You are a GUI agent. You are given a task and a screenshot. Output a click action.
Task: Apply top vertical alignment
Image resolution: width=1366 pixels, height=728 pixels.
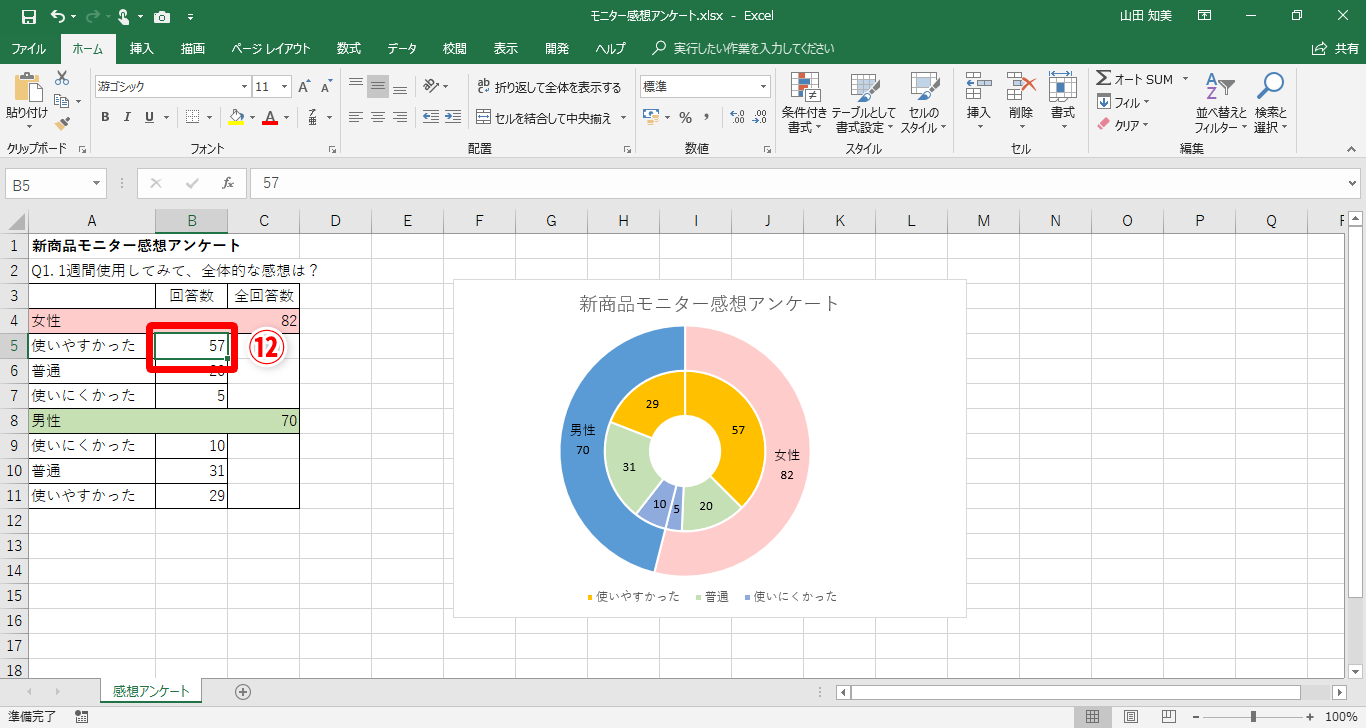click(x=355, y=87)
